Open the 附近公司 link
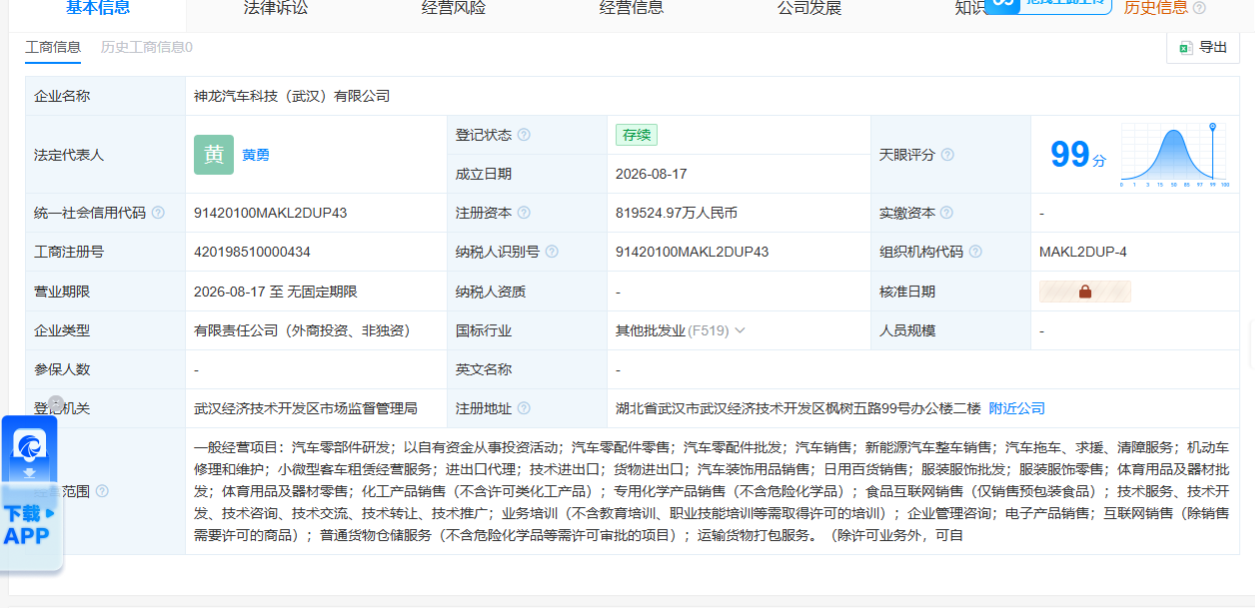This screenshot has height=608, width=1255. 1017,408
